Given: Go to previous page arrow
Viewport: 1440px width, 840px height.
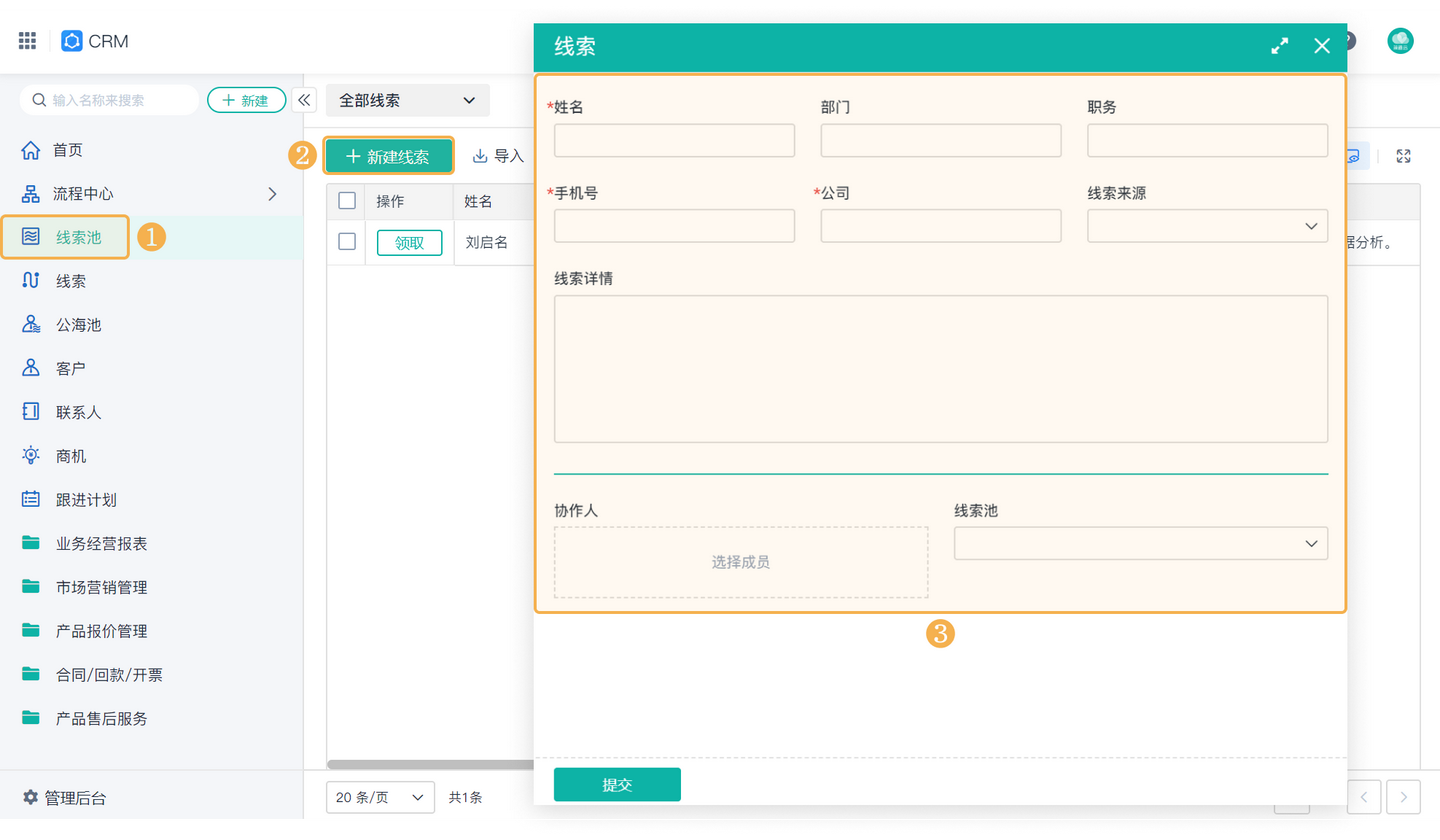Looking at the screenshot, I should 1364,797.
